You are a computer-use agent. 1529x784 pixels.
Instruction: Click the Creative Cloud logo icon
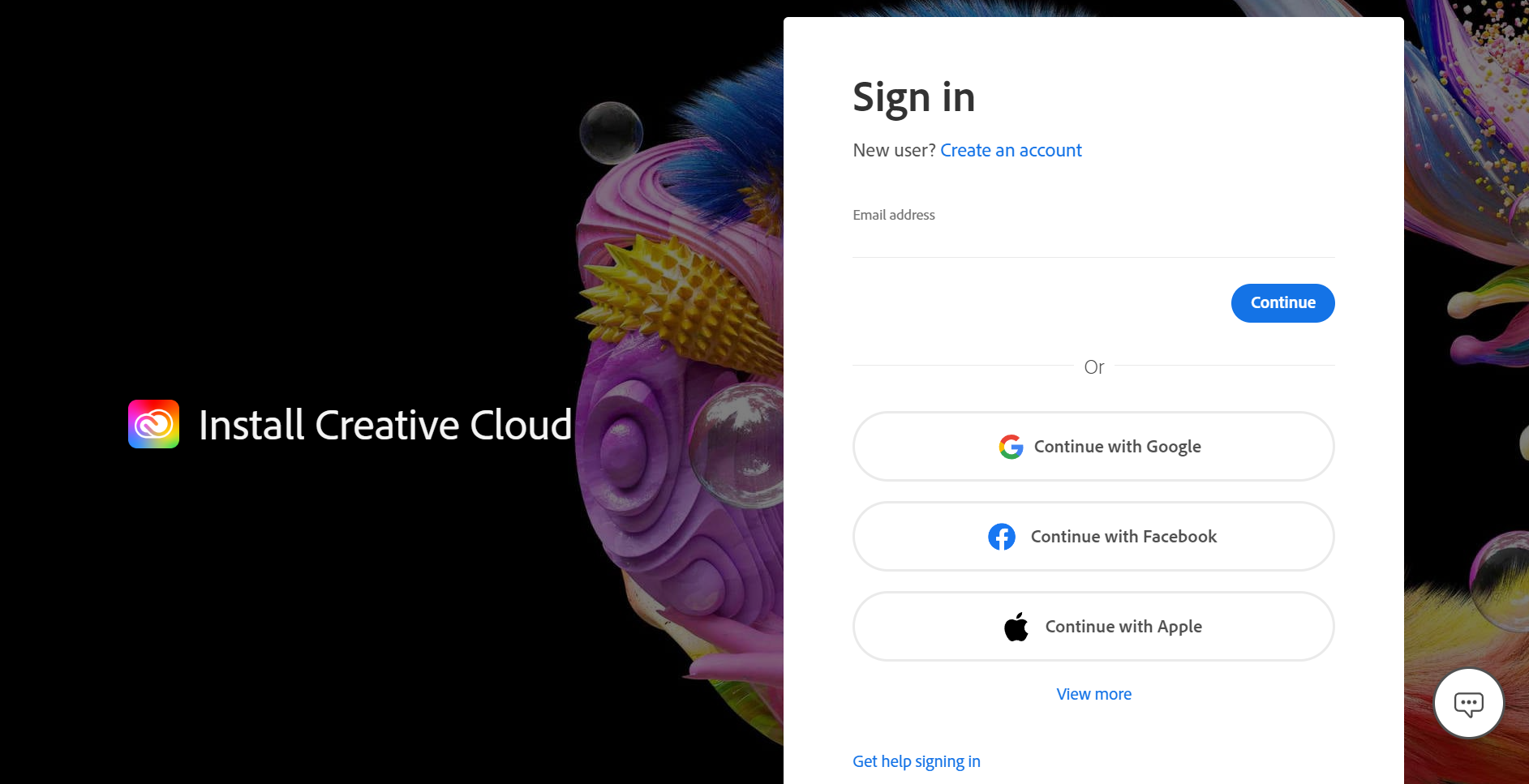(x=153, y=424)
